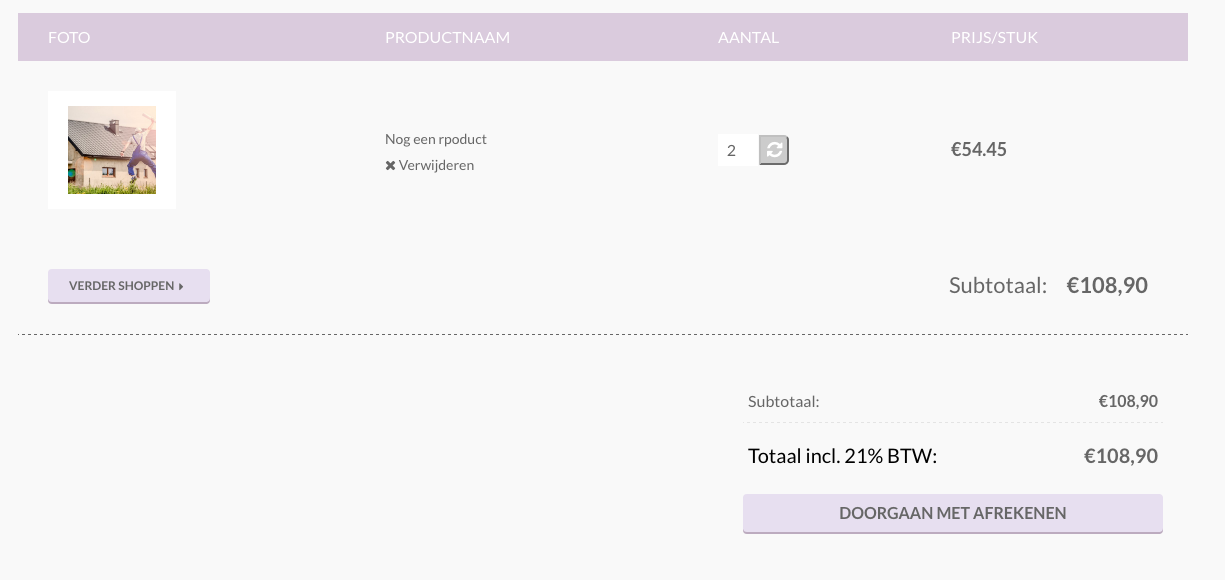The image size is (1225, 580).
Task: Focus the quantity field showing 2
Action: (x=738, y=150)
